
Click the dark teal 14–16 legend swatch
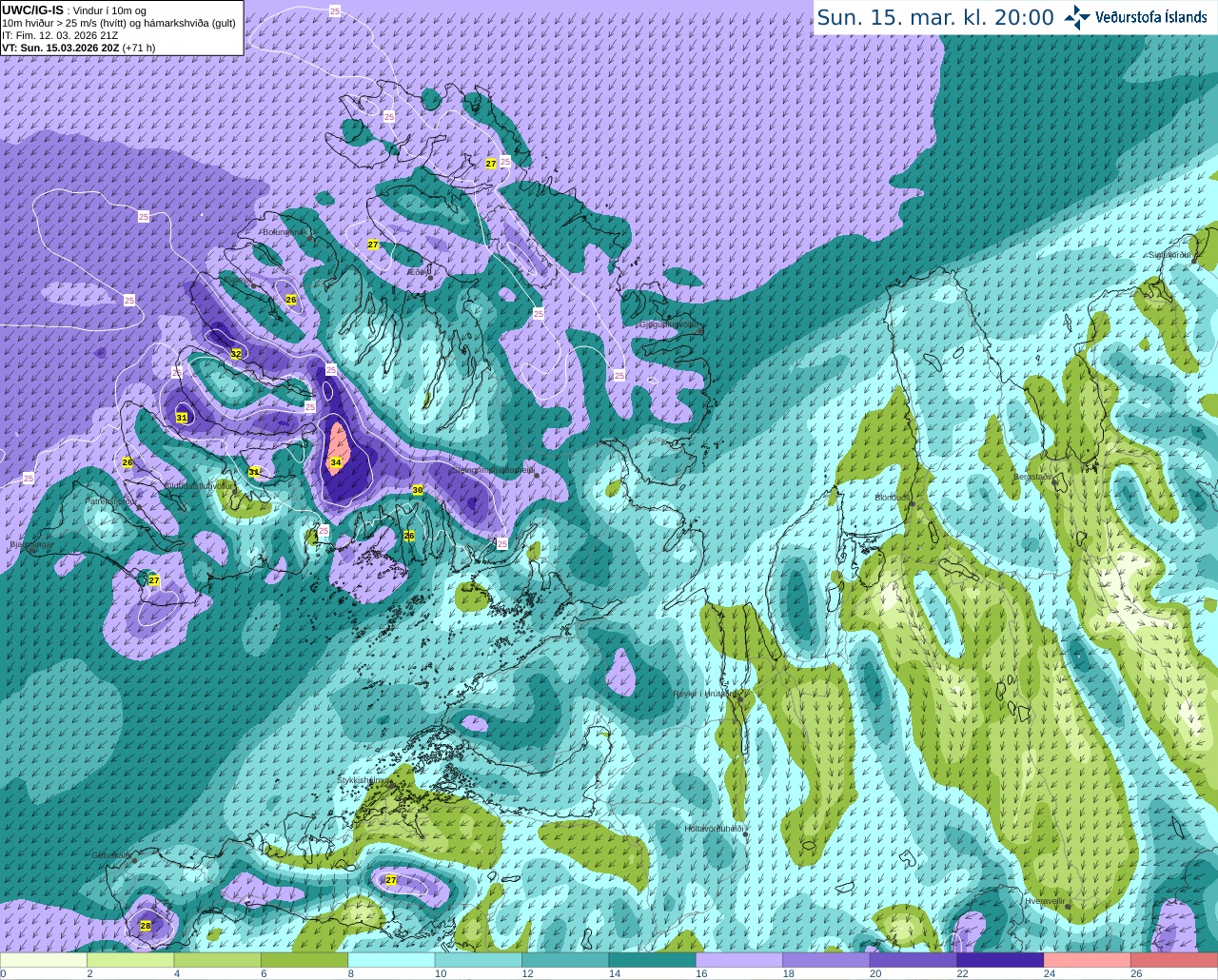coord(653,960)
